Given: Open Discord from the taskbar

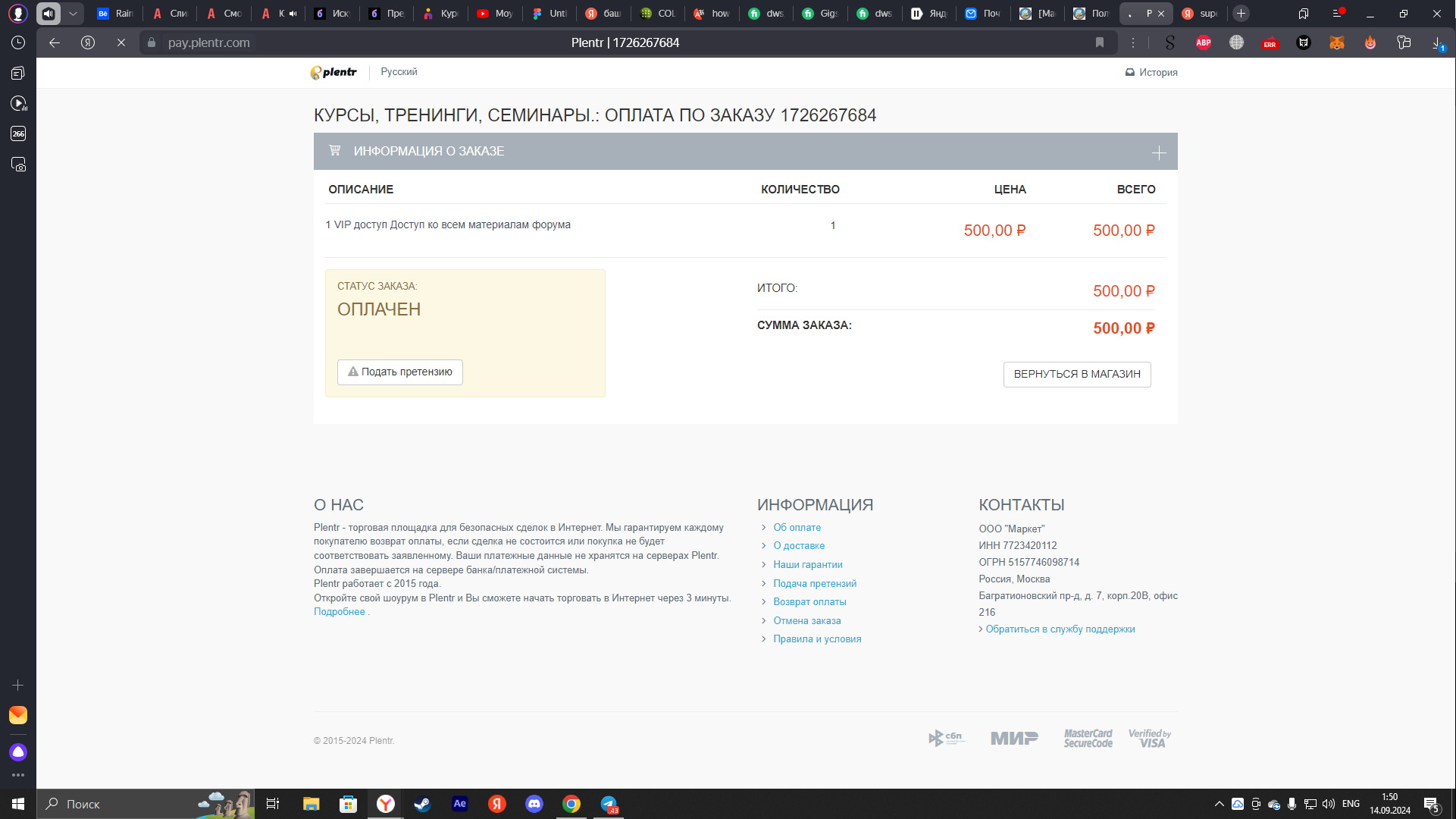Looking at the screenshot, I should 534,804.
